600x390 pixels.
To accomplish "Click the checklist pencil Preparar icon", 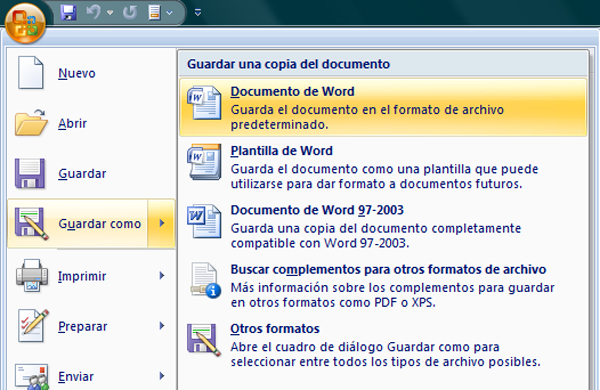I will tap(33, 326).
